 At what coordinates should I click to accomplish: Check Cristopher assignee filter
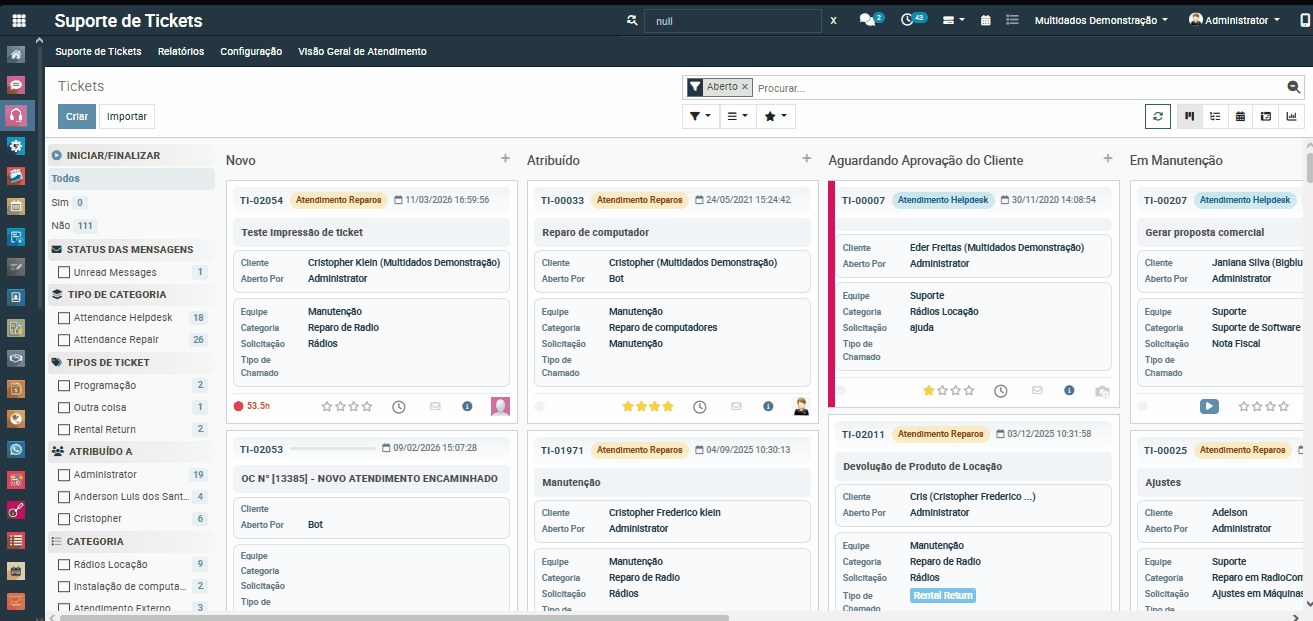point(64,519)
